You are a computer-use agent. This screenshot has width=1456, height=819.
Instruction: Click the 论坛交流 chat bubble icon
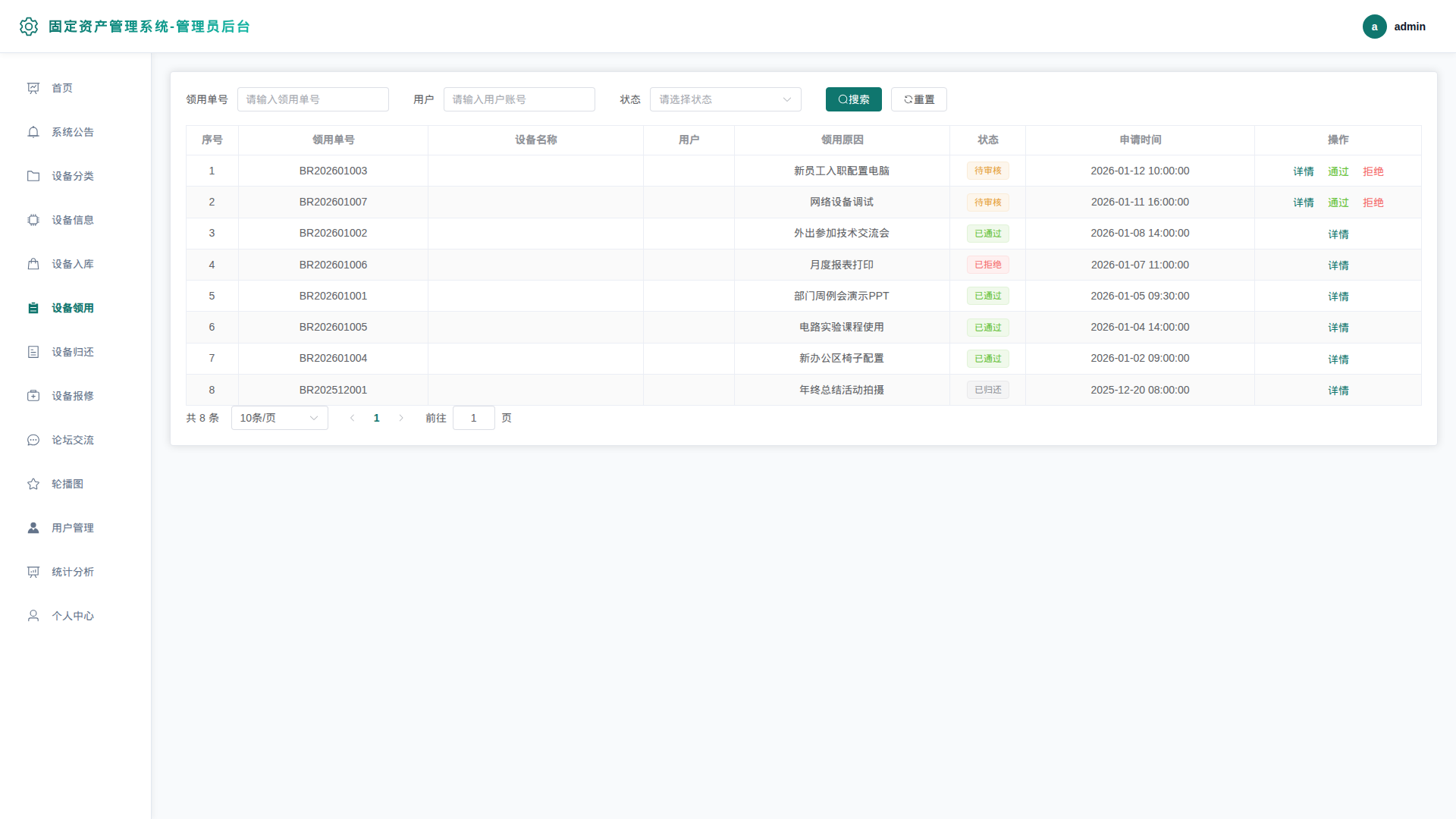tap(33, 440)
